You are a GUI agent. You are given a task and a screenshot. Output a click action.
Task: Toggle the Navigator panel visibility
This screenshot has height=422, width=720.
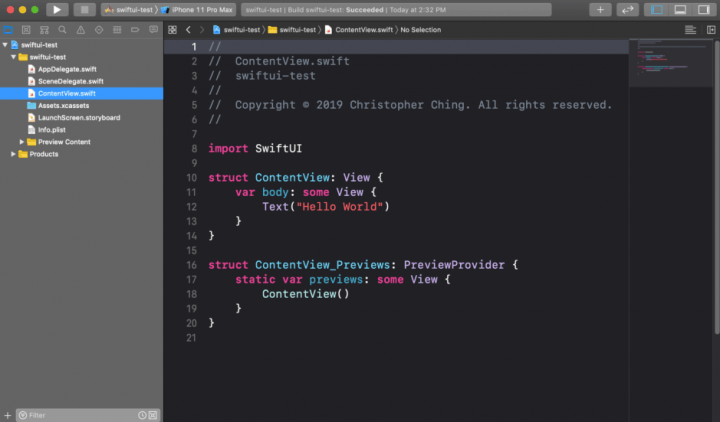point(657,9)
